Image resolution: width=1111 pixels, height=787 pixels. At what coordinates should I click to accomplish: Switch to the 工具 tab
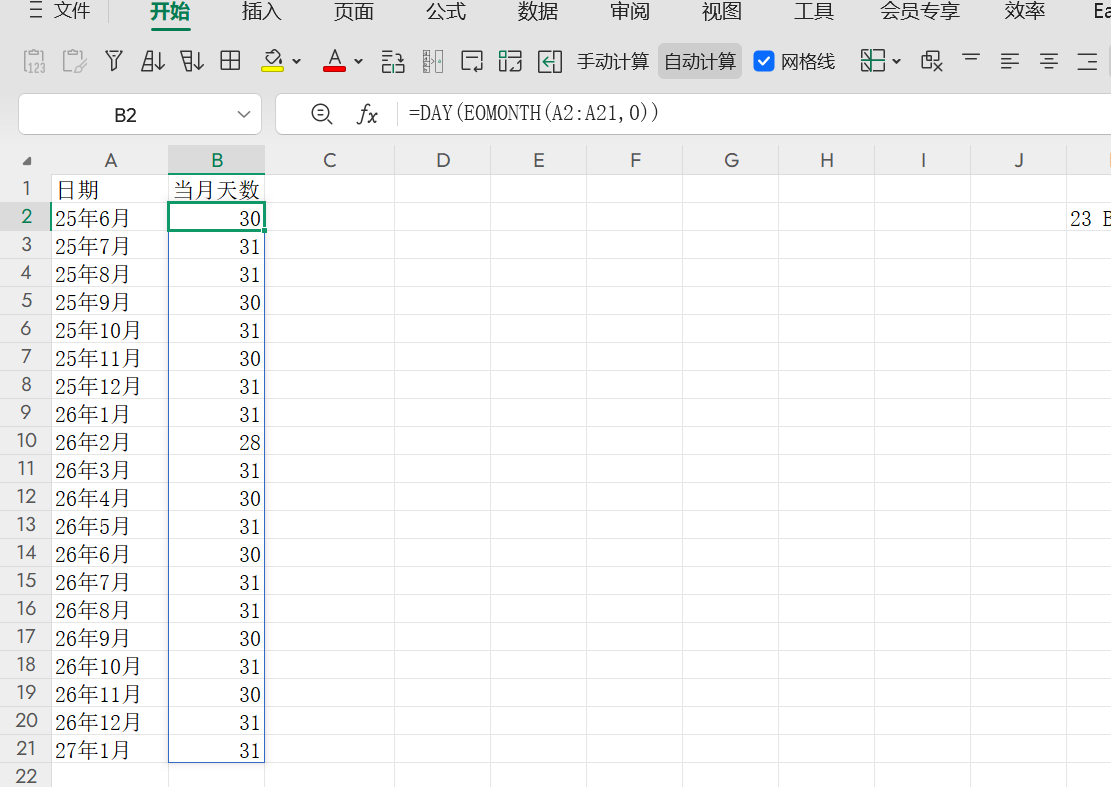coord(814,11)
